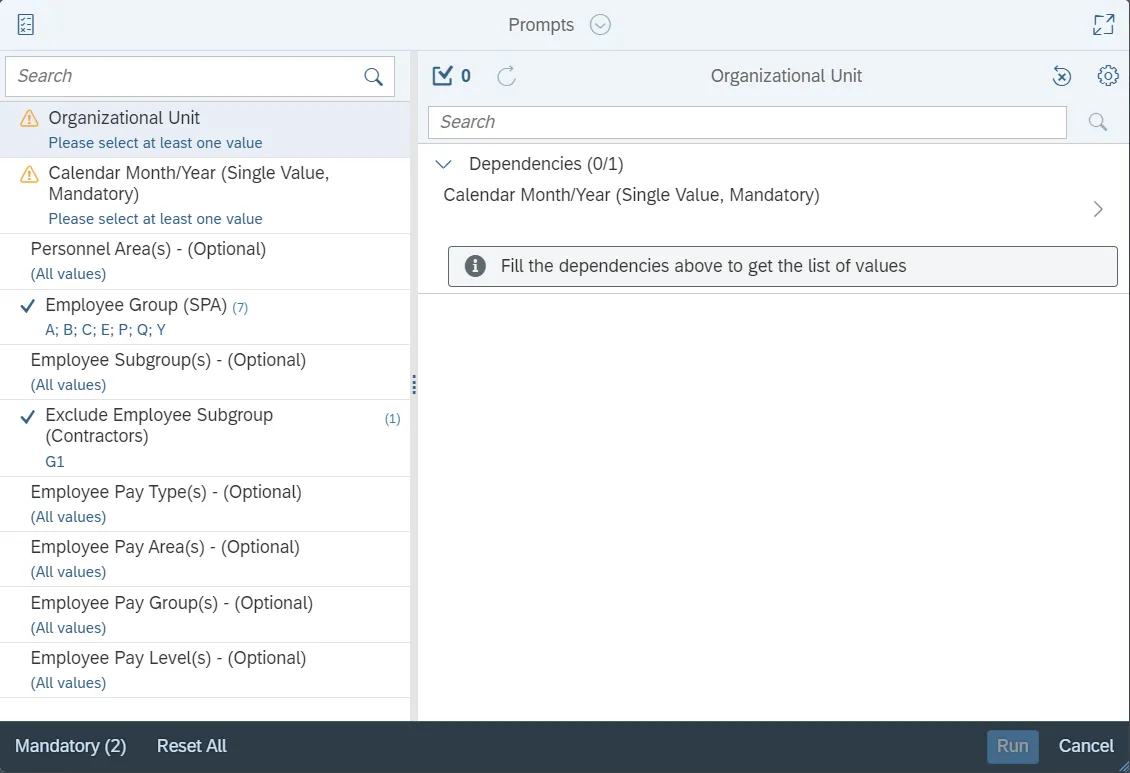Click the Organizational Unit values search field

tap(746, 122)
